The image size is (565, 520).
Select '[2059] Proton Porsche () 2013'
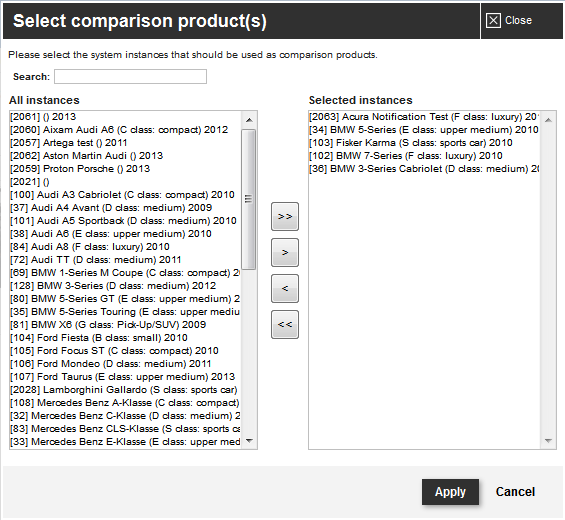click(x=125, y=169)
